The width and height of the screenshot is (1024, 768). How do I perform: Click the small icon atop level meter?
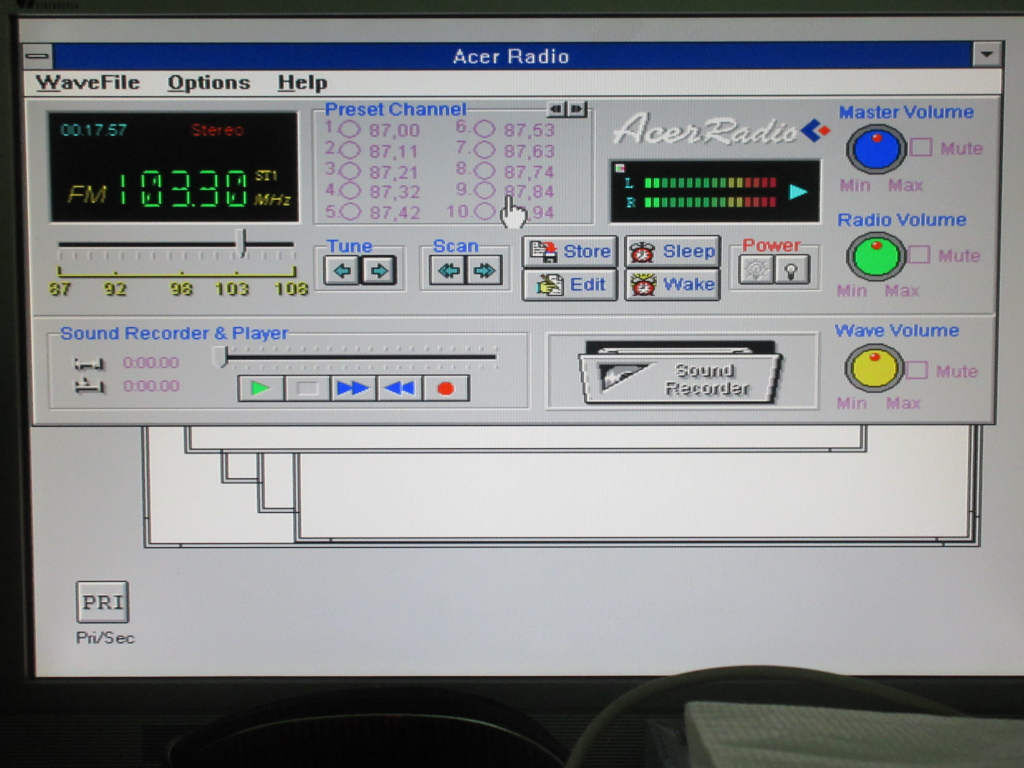tap(620, 168)
